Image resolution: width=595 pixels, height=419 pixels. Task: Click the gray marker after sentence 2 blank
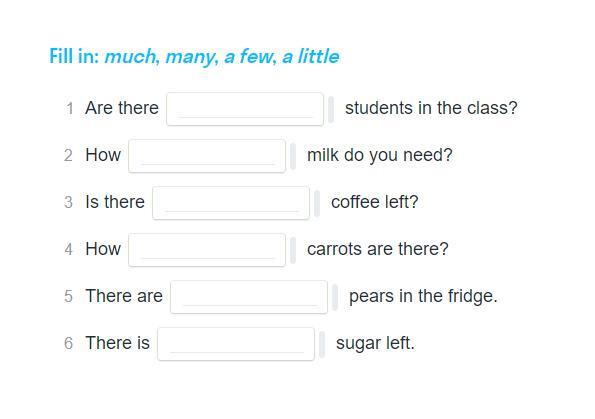click(293, 156)
